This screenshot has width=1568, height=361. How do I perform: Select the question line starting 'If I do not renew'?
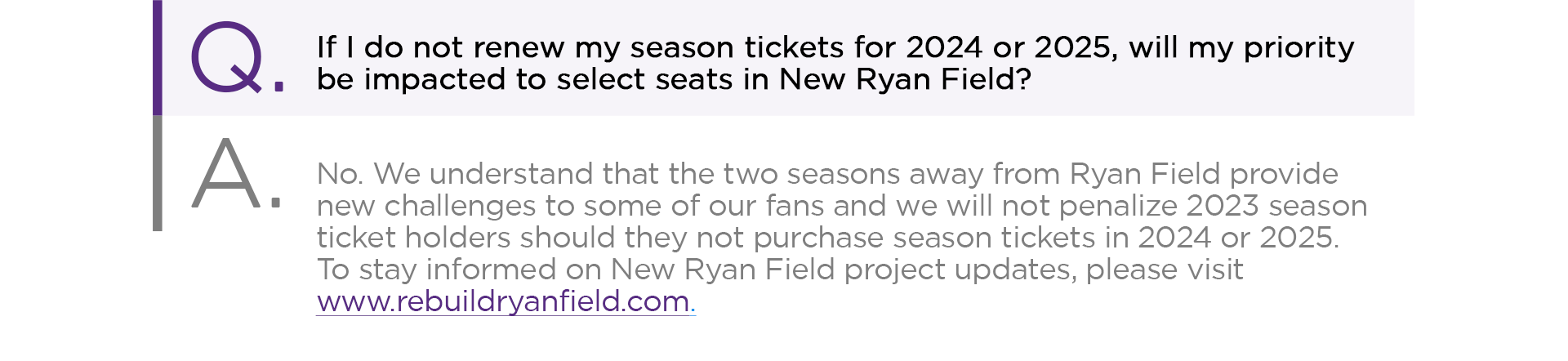tap(835, 47)
